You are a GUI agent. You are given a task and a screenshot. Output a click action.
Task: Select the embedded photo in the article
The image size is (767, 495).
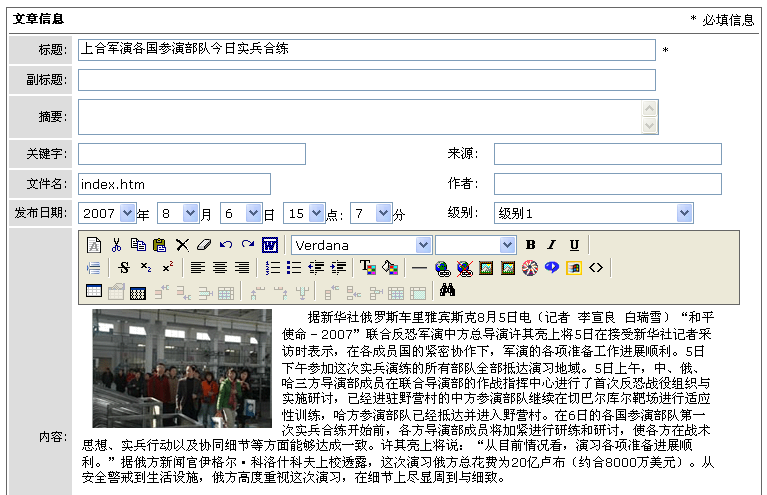coord(182,368)
